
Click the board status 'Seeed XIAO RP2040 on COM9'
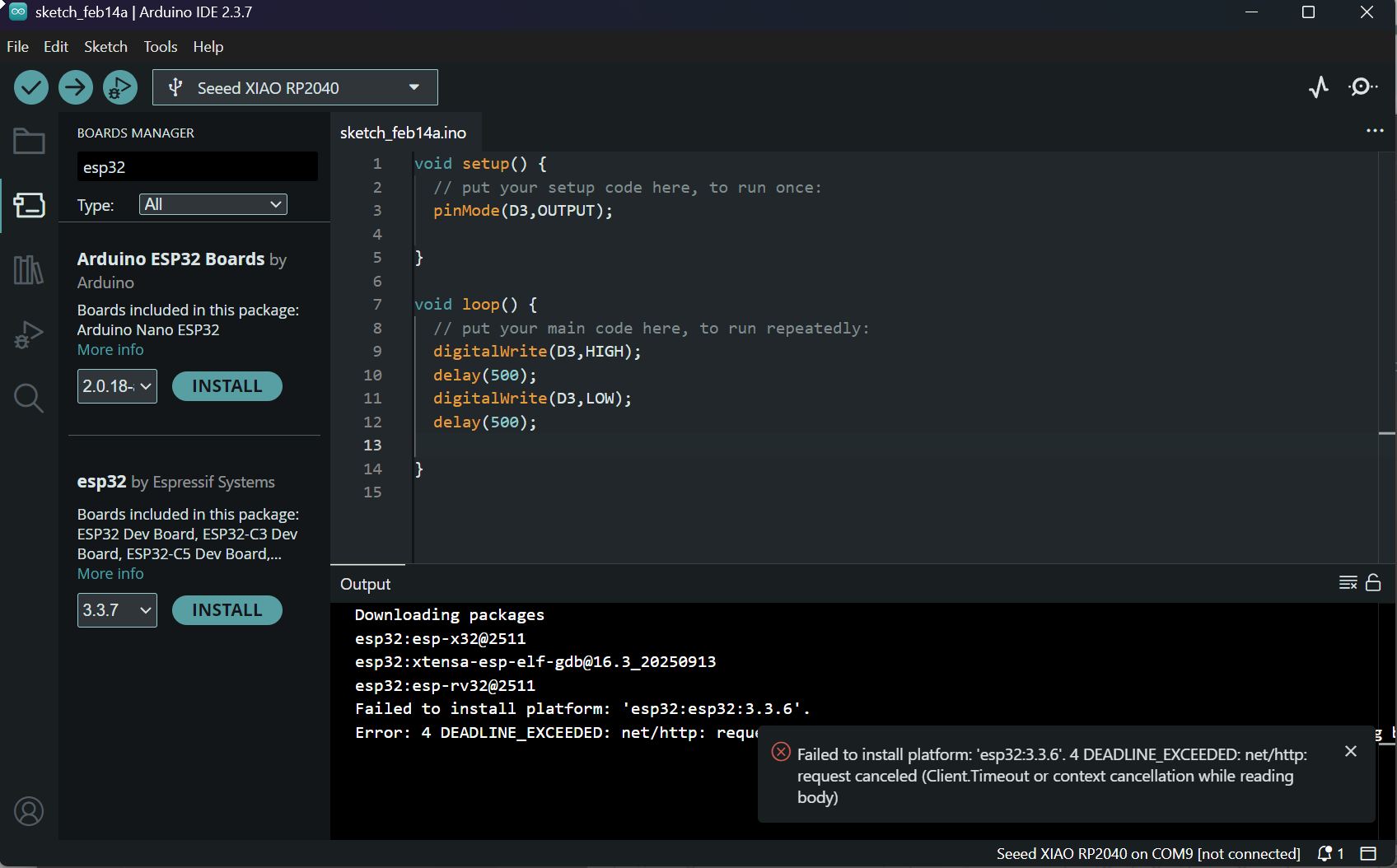pyautogui.click(x=1148, y=854)
